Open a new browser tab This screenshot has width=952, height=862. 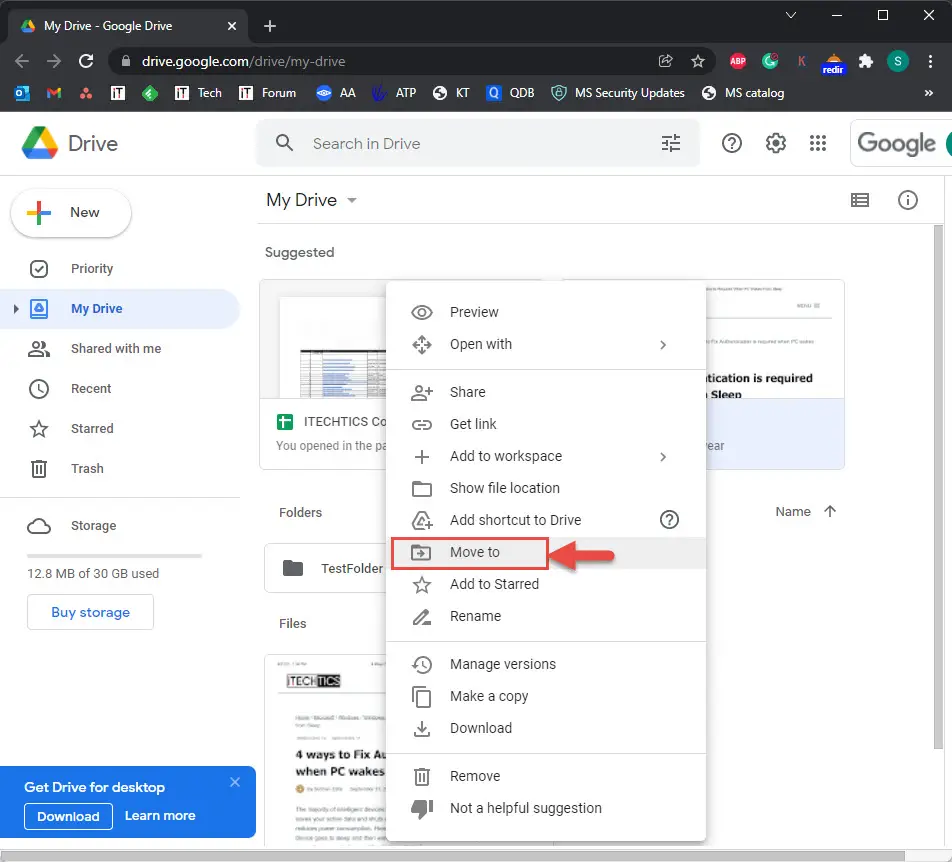(x=270, y=26)
